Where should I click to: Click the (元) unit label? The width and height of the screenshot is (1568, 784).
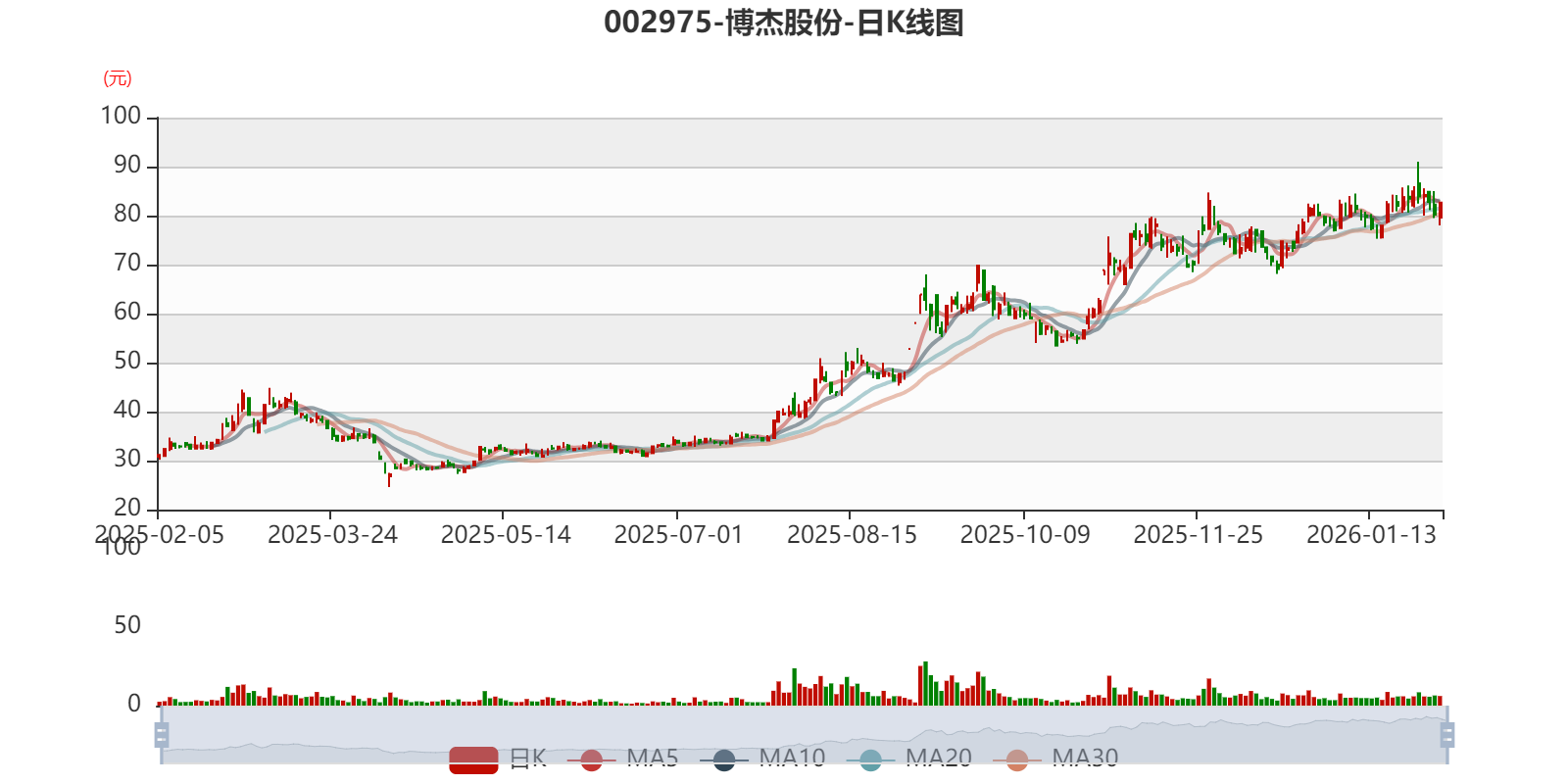click(x=118, y=78)
